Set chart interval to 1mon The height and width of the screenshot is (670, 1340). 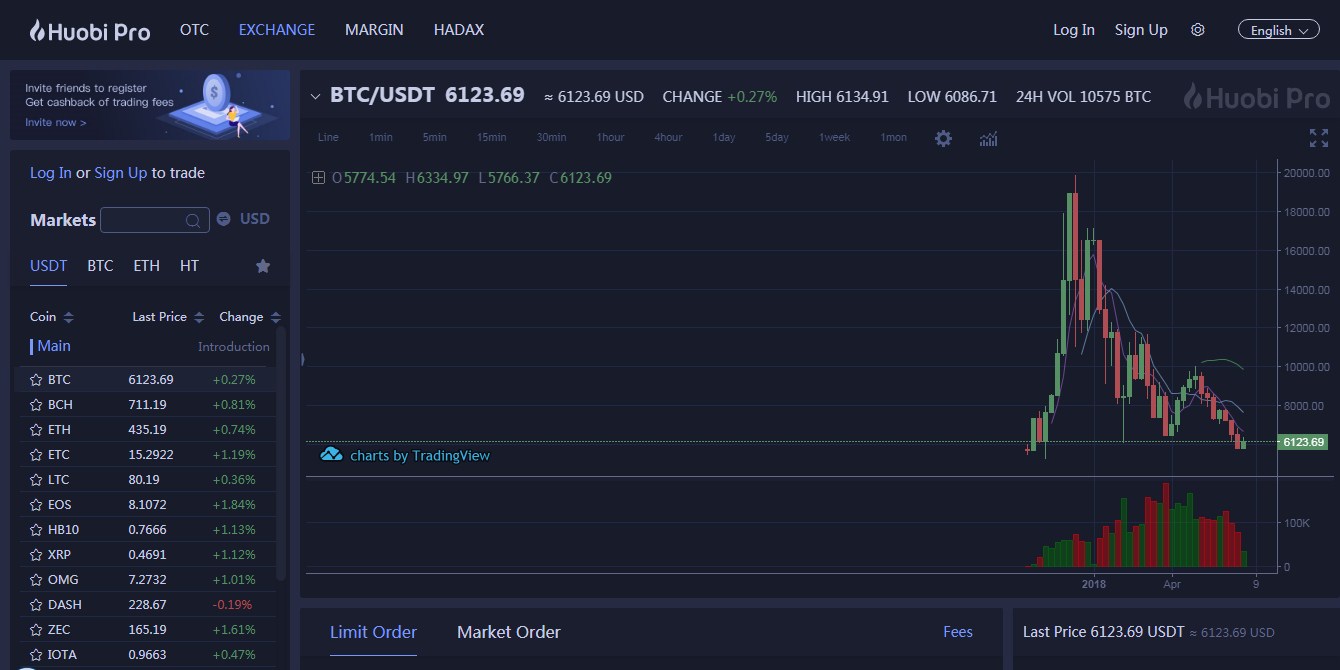pos(894,138)
